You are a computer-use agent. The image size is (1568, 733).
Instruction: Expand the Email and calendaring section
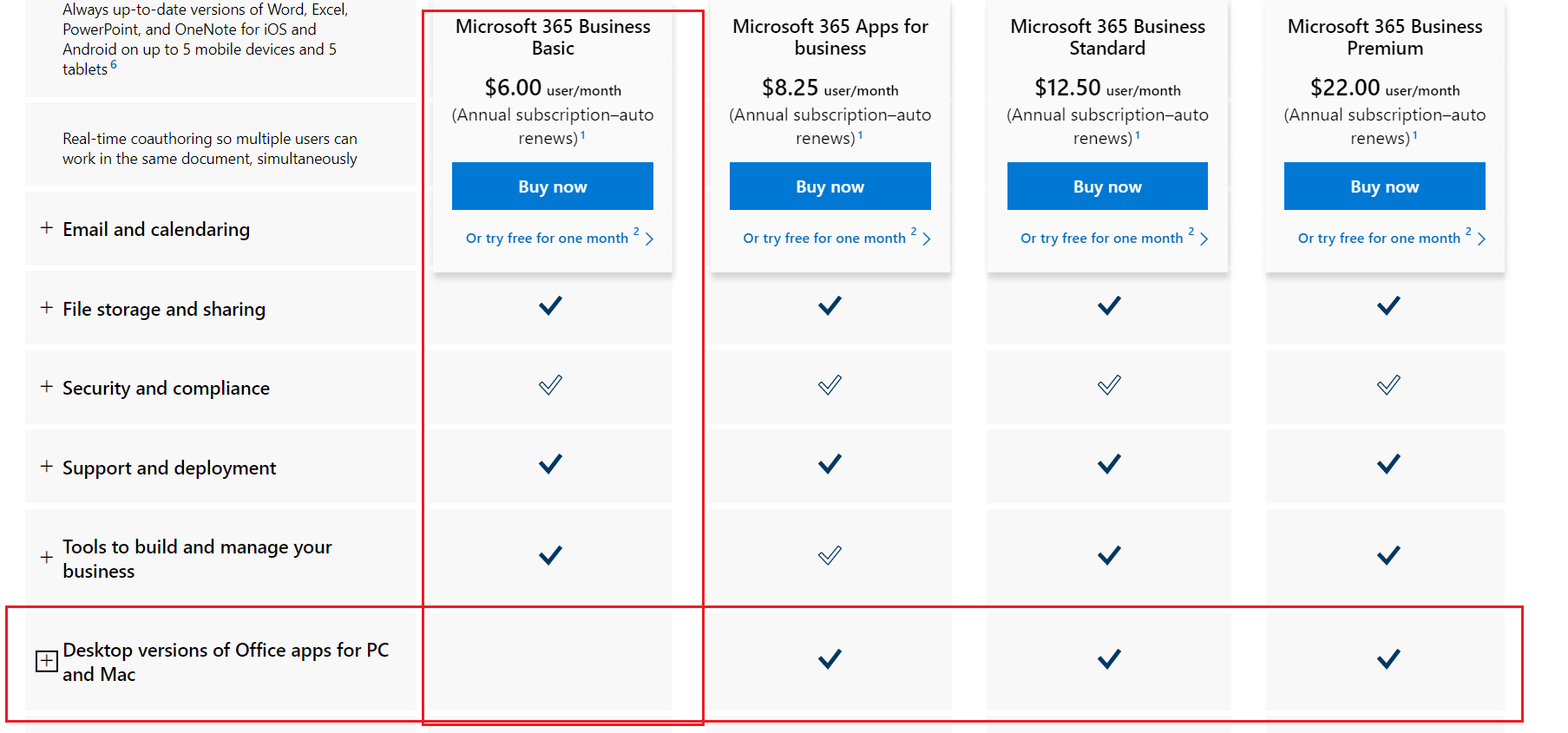47,228
